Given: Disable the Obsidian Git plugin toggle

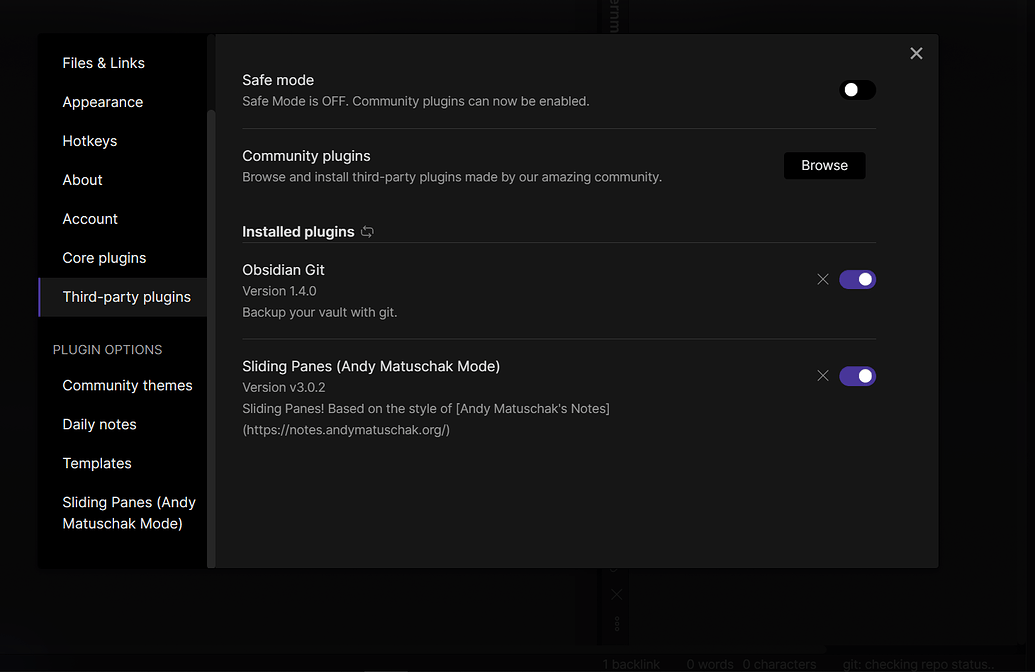Looking at the screenshot, I should (x=857, y=279).
